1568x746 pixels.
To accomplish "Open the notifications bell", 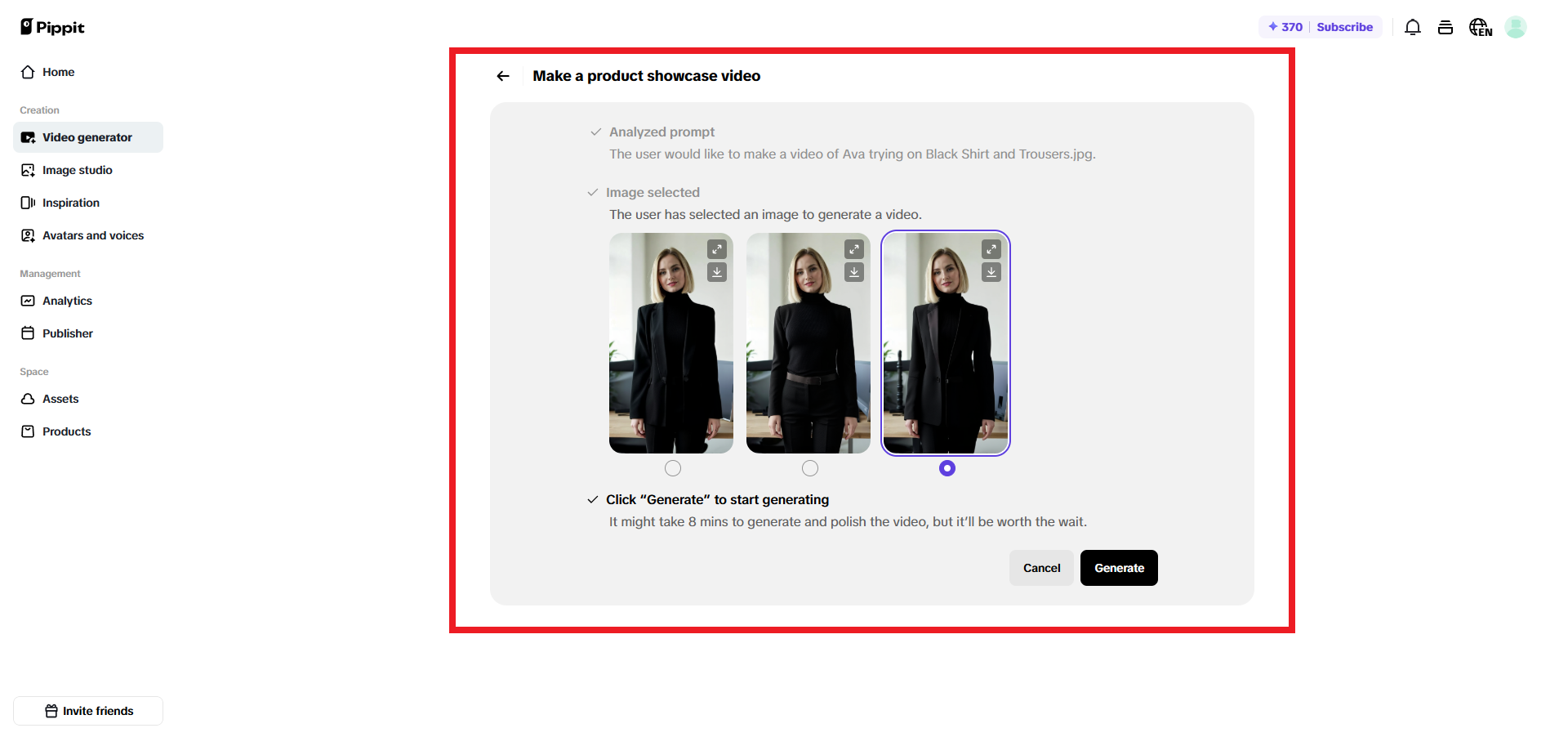I will coord(1413,27).
